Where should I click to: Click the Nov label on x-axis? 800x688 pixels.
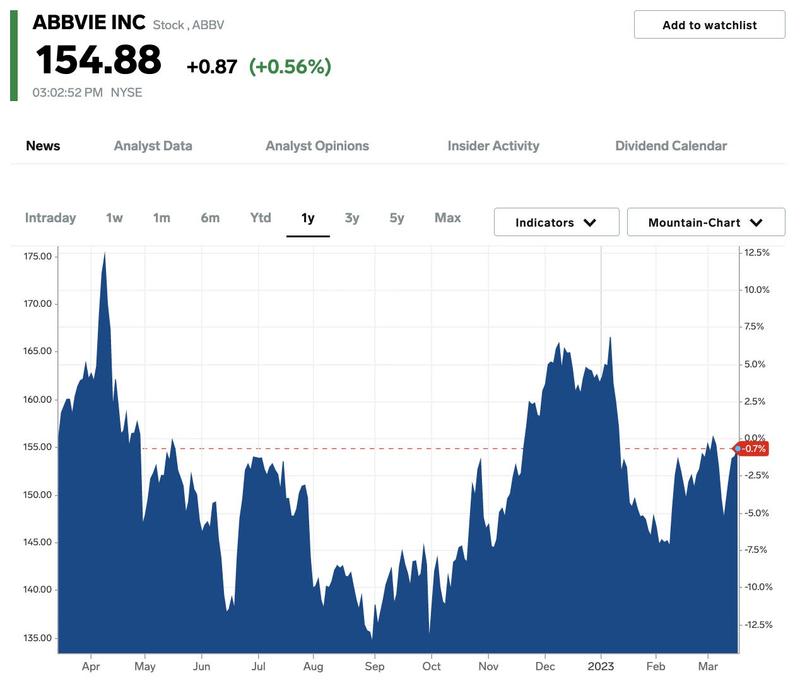(x=488, y=666)
